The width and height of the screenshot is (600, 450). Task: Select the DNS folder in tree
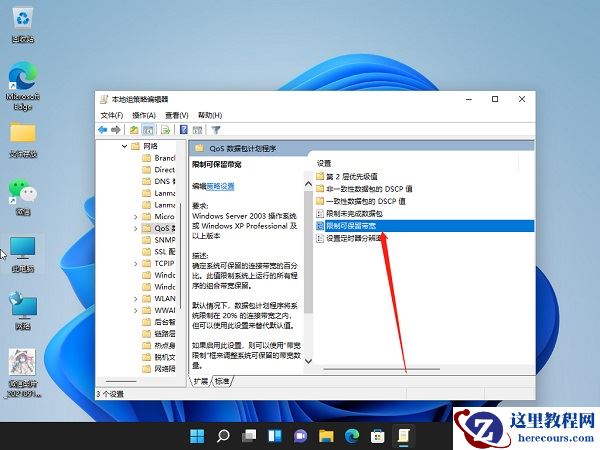click(158, 181)
